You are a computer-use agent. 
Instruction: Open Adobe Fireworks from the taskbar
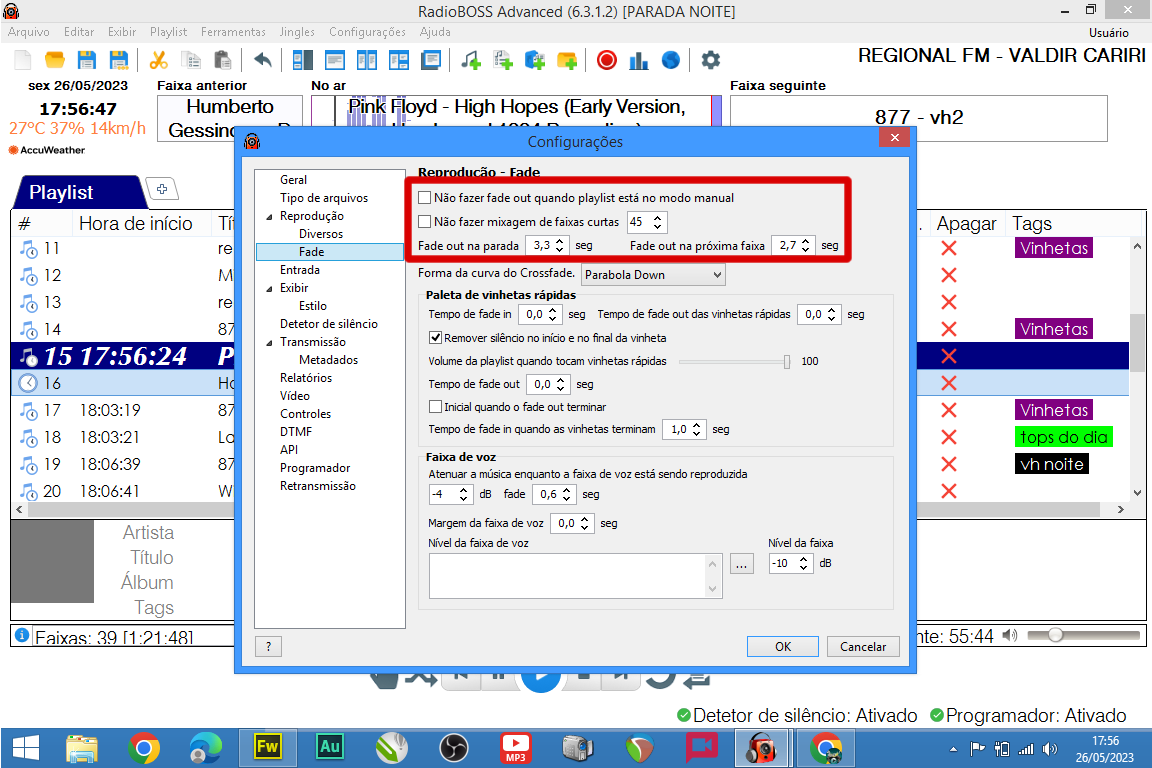(267, 748)
